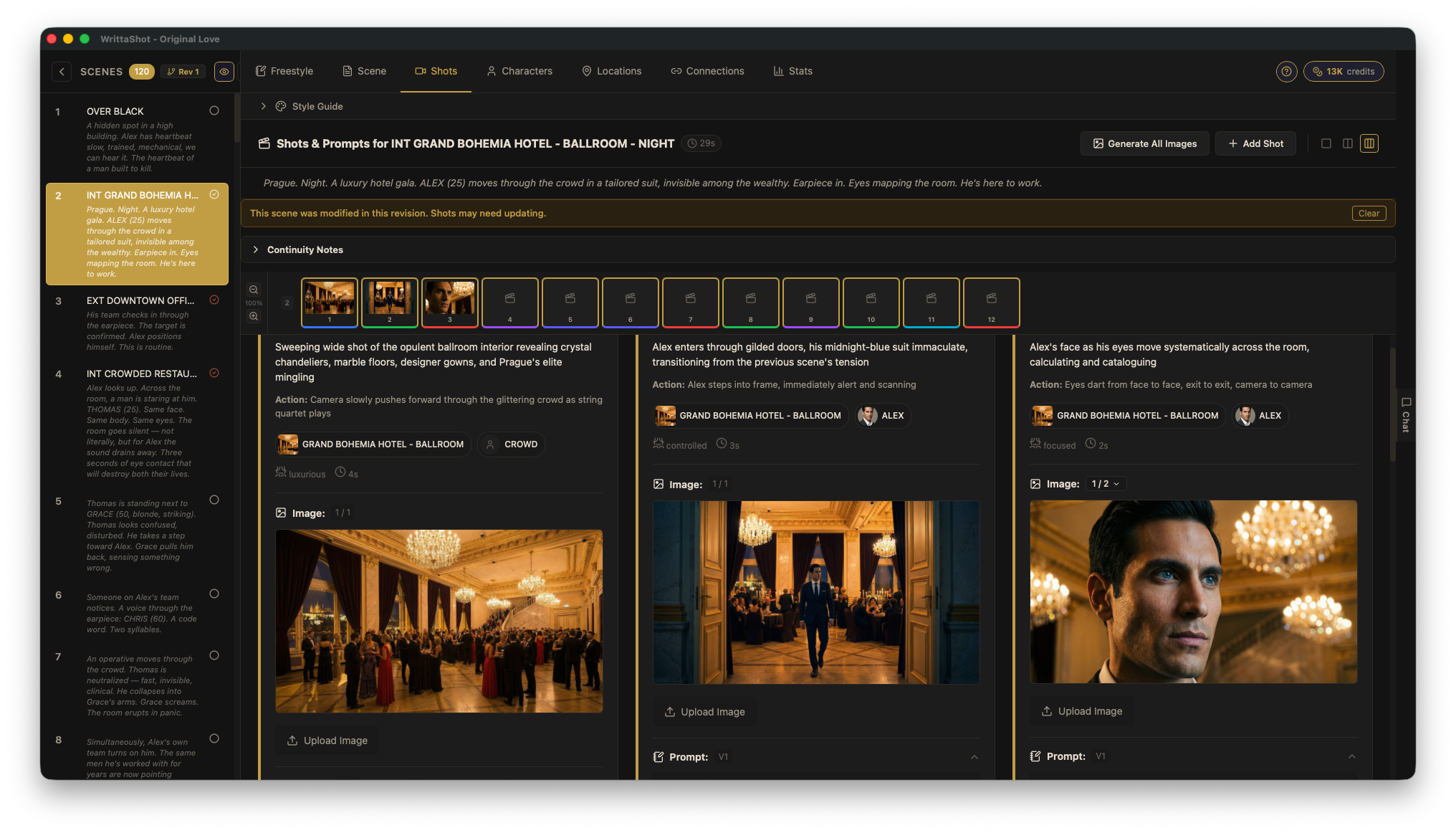Select shot thumbnail 3 in the shot strip
The width and height of the screenshot is (1456, 833).
(x=449, y=302)
